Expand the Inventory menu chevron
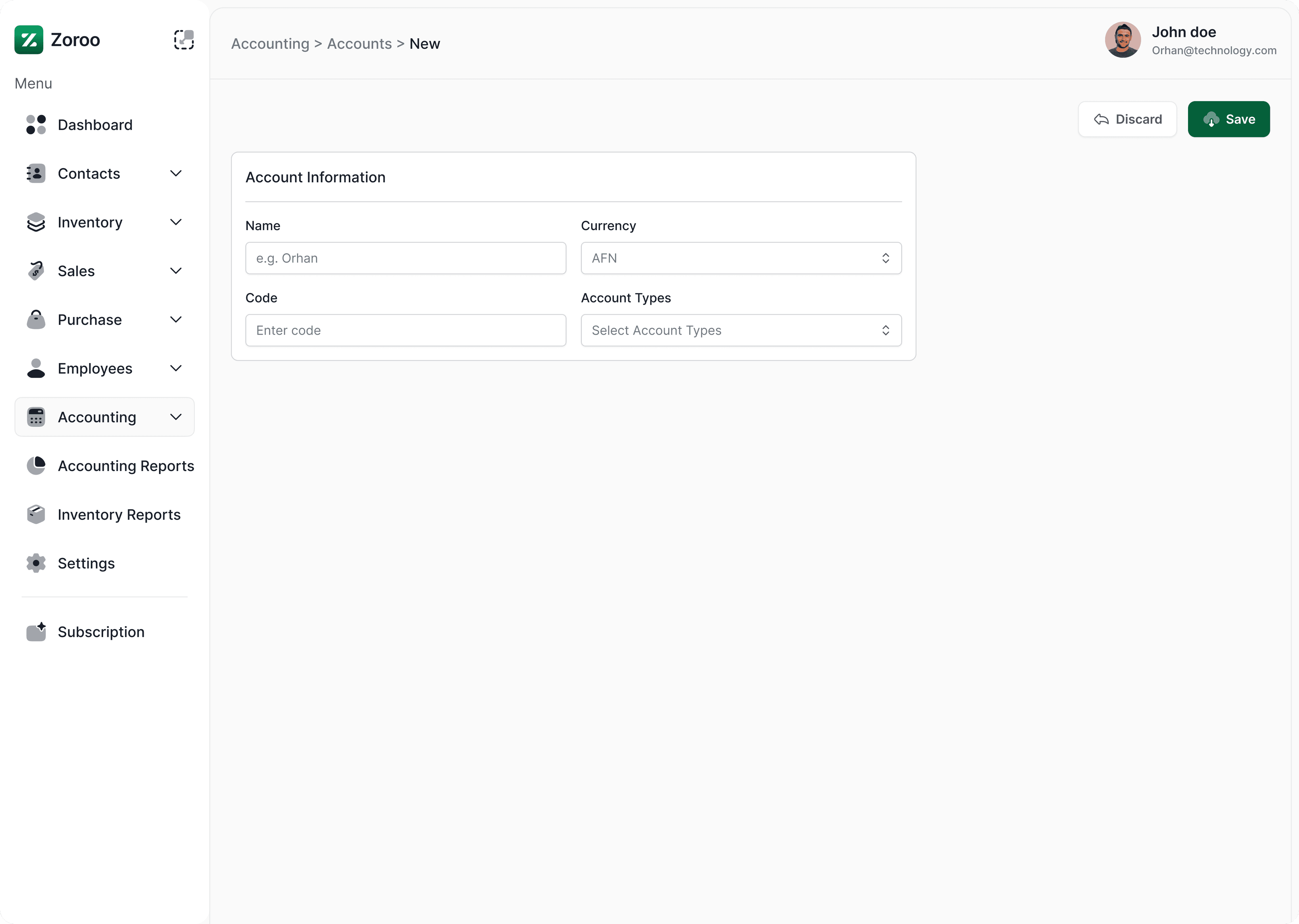This screenshot has width=1299, height=924. pos(176,222)
